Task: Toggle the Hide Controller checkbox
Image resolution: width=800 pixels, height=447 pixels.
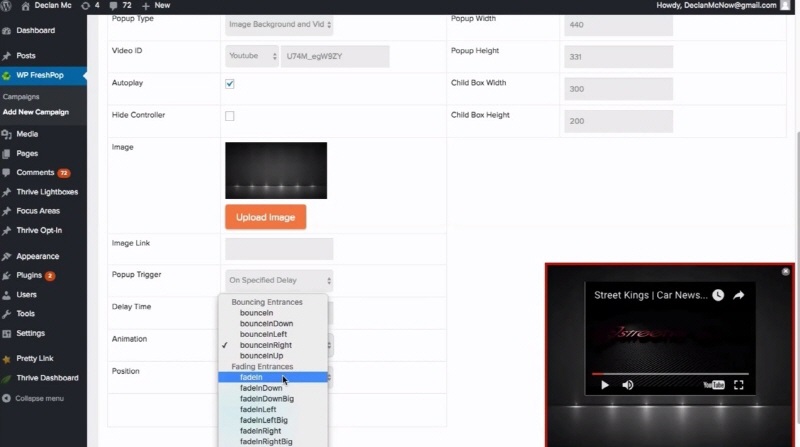Action: pyautogui.click(x=230, y=116)
